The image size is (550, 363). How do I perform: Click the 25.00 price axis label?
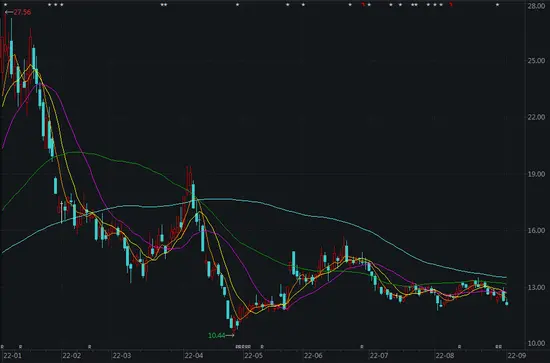(536, 61)
